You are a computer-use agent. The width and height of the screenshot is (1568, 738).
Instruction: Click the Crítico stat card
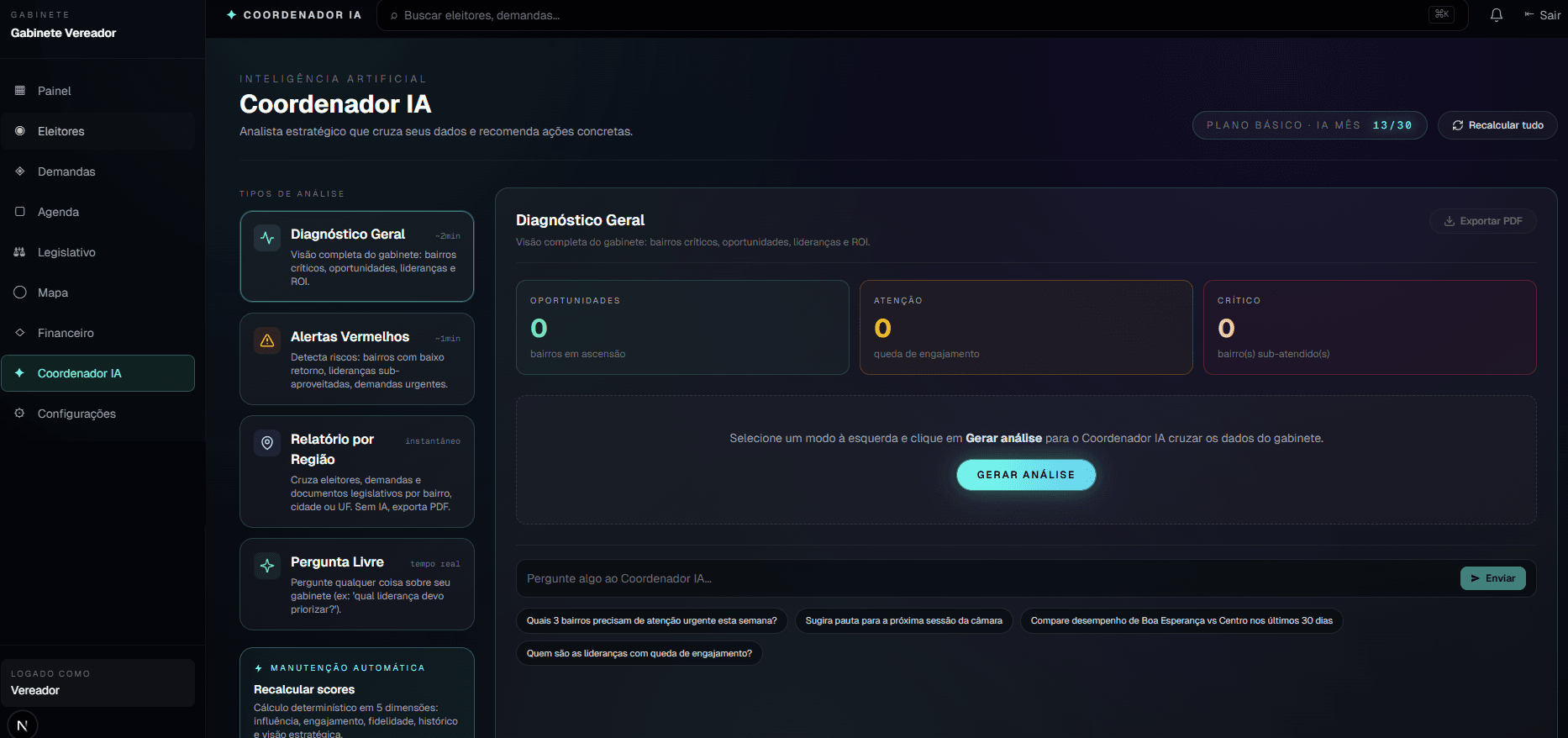coord(1370,327)
